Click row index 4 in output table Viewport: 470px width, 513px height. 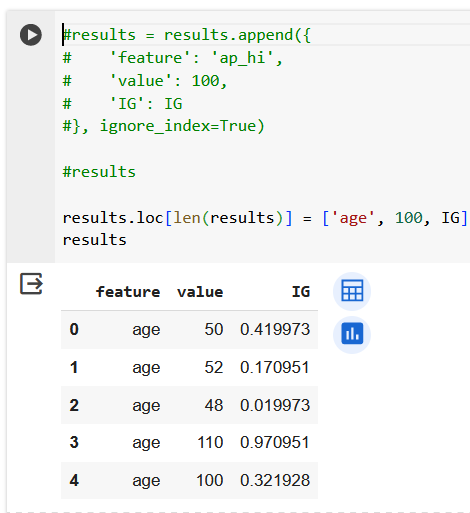pyautogui.click(x=74, y=480)
